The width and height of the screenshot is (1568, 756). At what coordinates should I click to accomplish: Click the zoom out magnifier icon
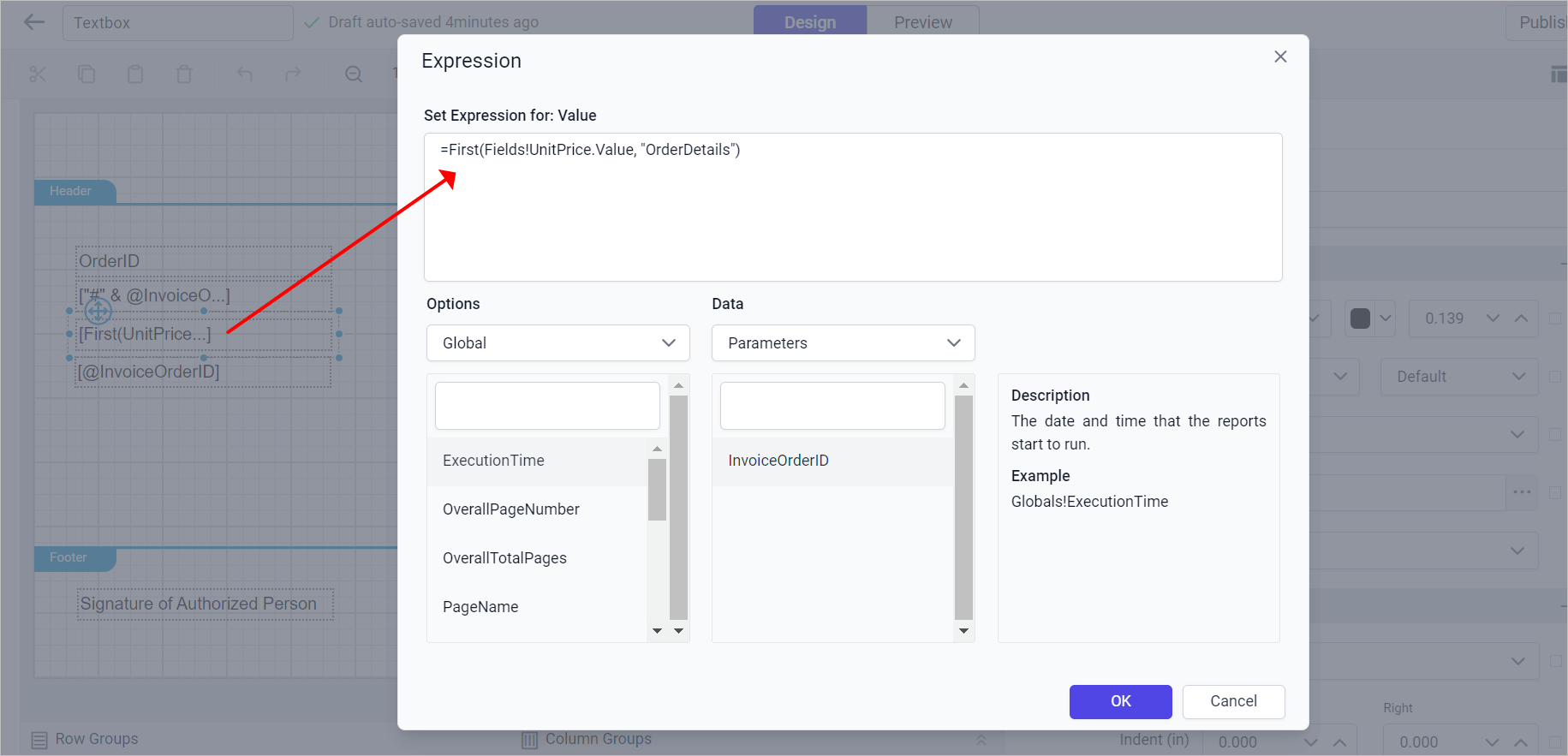(x=354, y=74)
